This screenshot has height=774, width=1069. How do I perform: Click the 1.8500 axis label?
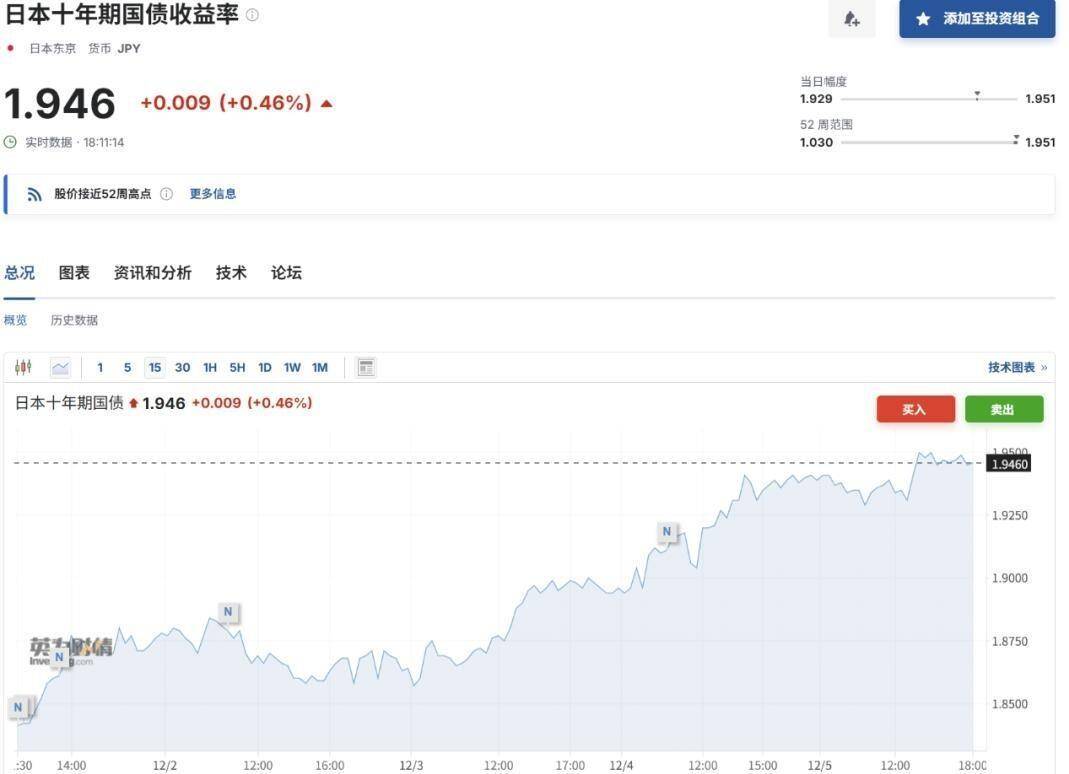coord(1010,704)
